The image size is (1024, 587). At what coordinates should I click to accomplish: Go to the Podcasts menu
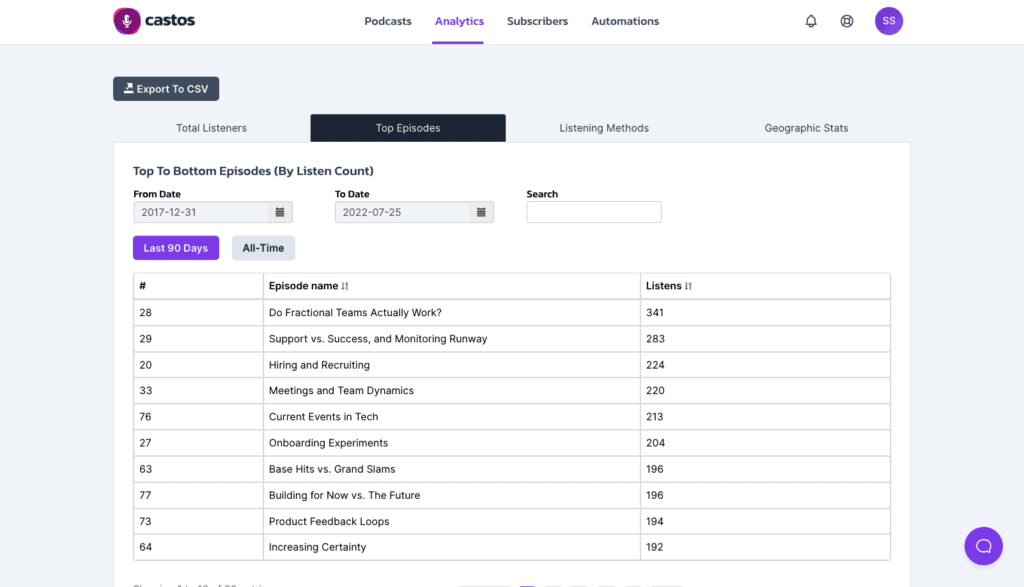[x=388, y=21]
